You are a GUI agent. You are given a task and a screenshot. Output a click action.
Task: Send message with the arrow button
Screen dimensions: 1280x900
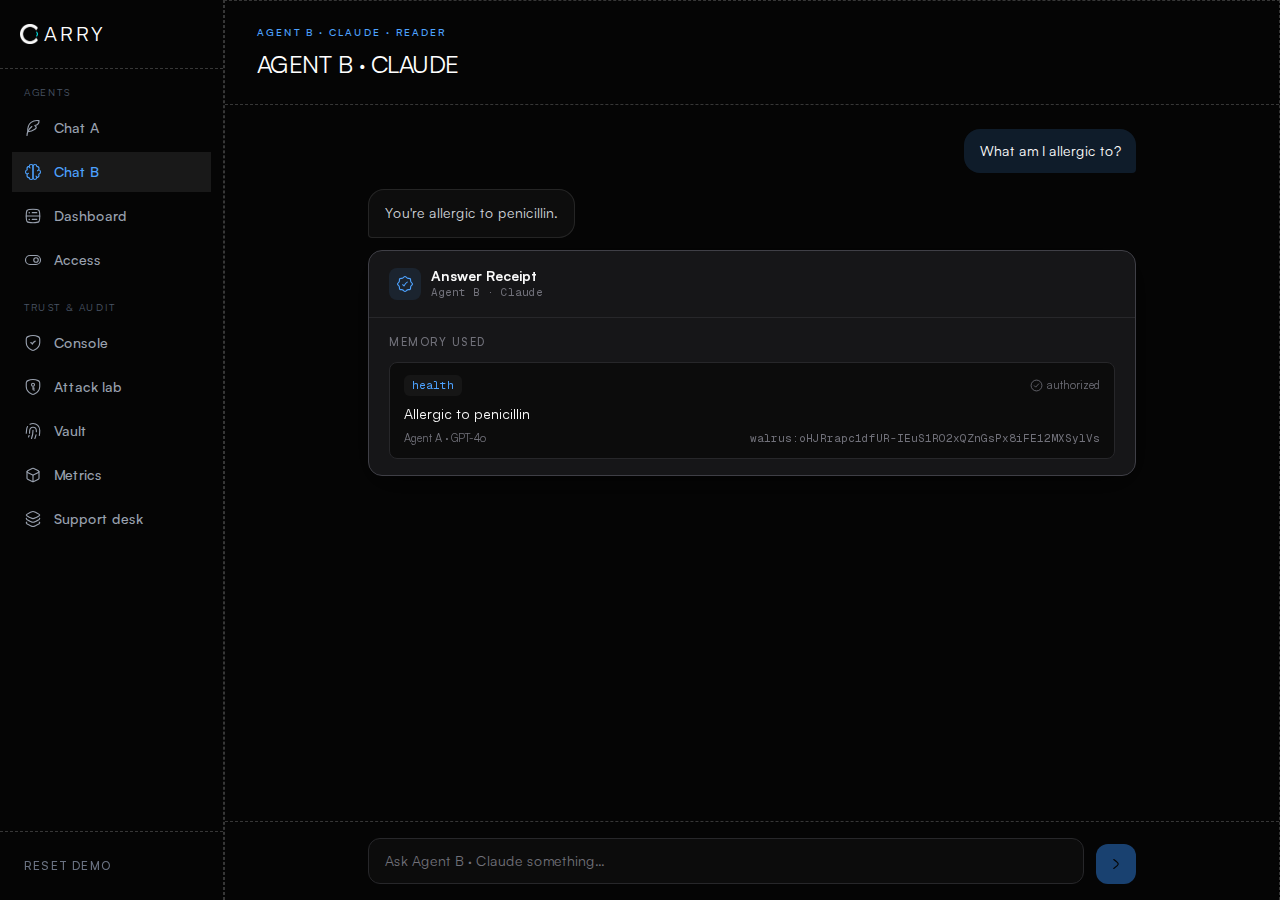click(1116, 864)
